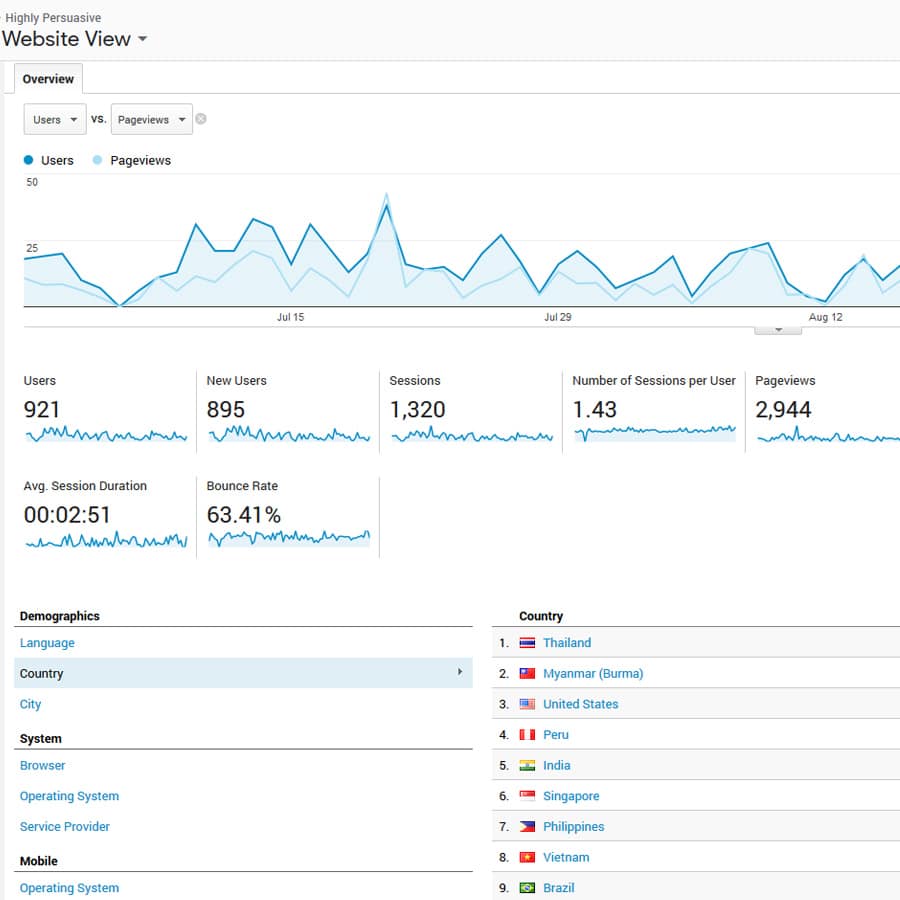Click the India country link
900x900 pixels.
pos(557,765)
